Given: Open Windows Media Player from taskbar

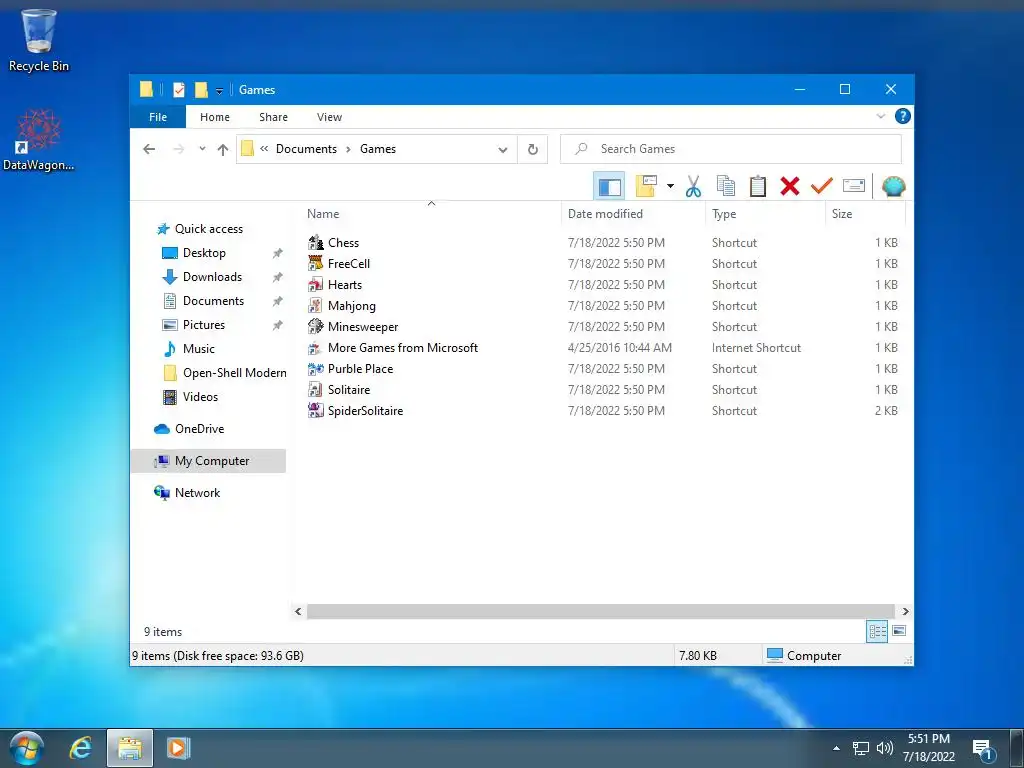Looking at the screenshot, I should [178, 748].
